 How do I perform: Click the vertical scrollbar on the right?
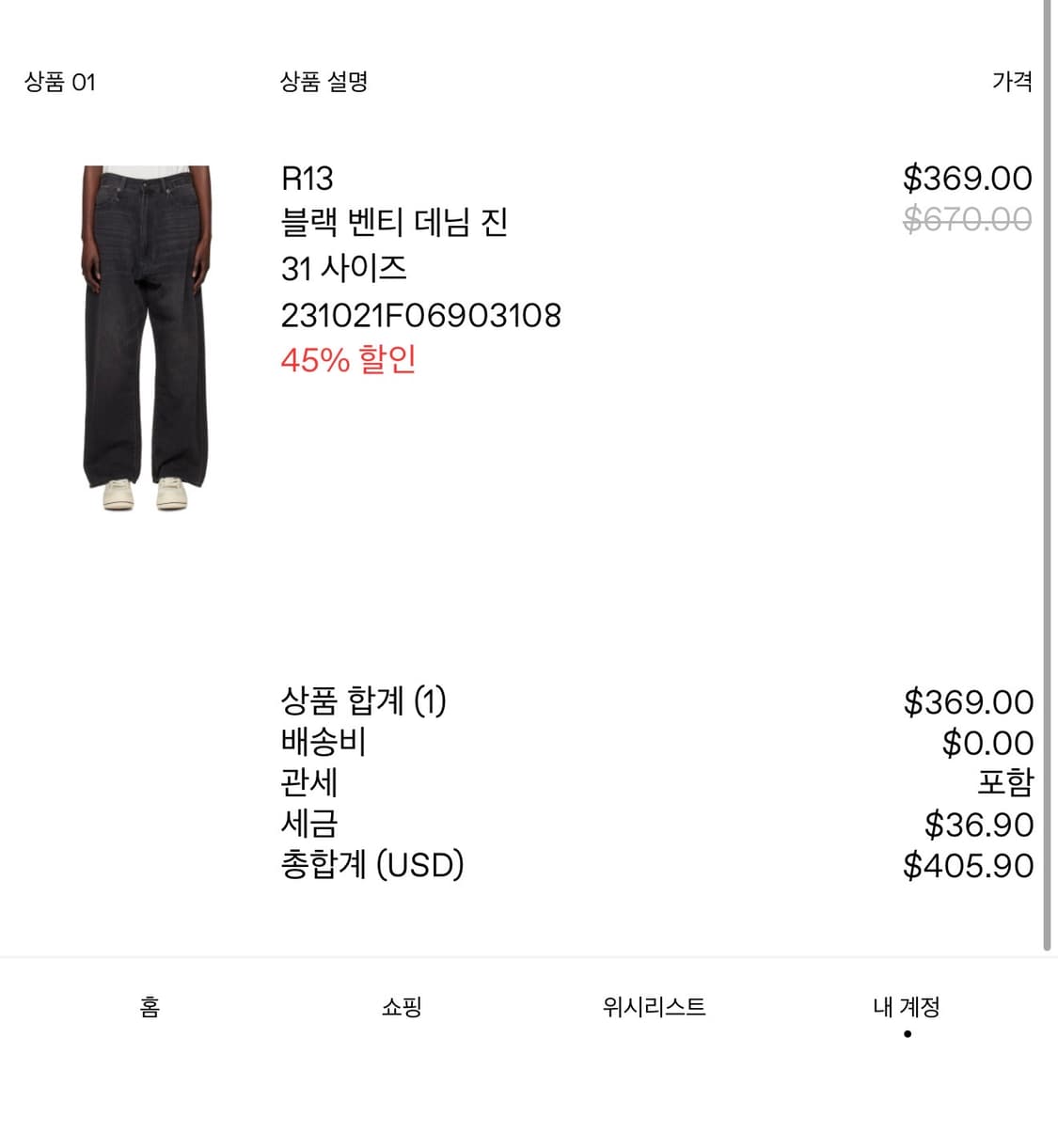(1047, 470)
